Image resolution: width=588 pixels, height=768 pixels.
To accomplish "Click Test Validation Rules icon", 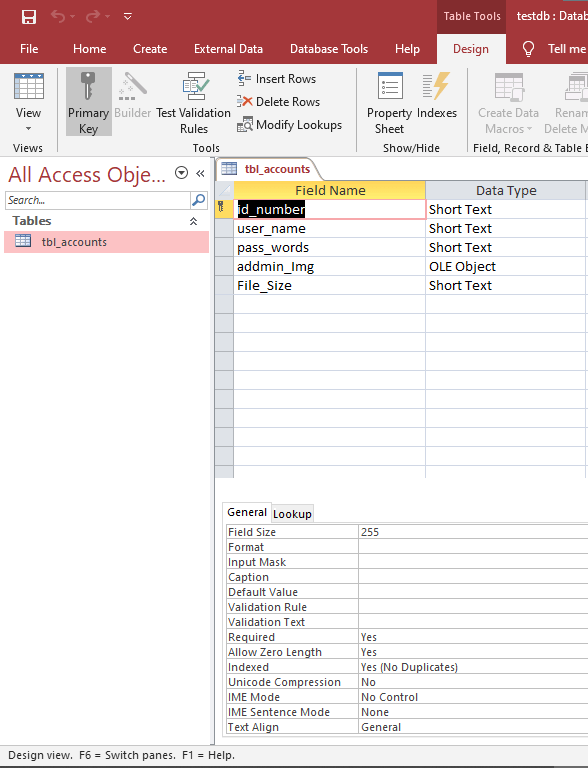I will (x=196, y=86).
